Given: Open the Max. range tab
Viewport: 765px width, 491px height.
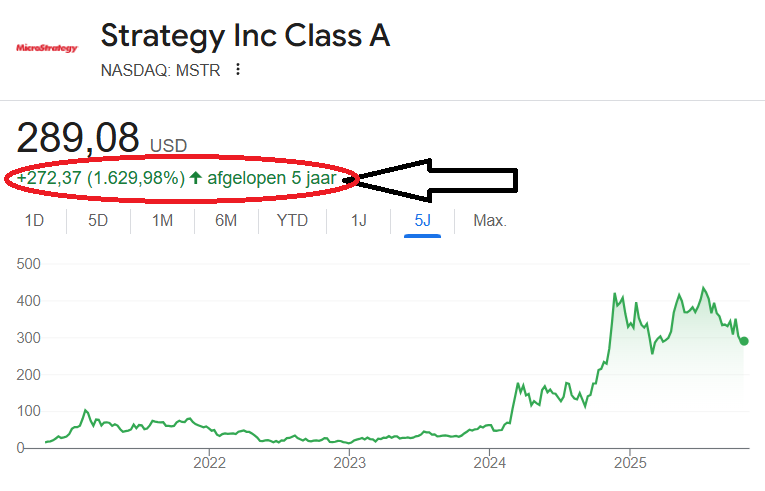Looking at the screenshot, I should click(x=490, y=220).
